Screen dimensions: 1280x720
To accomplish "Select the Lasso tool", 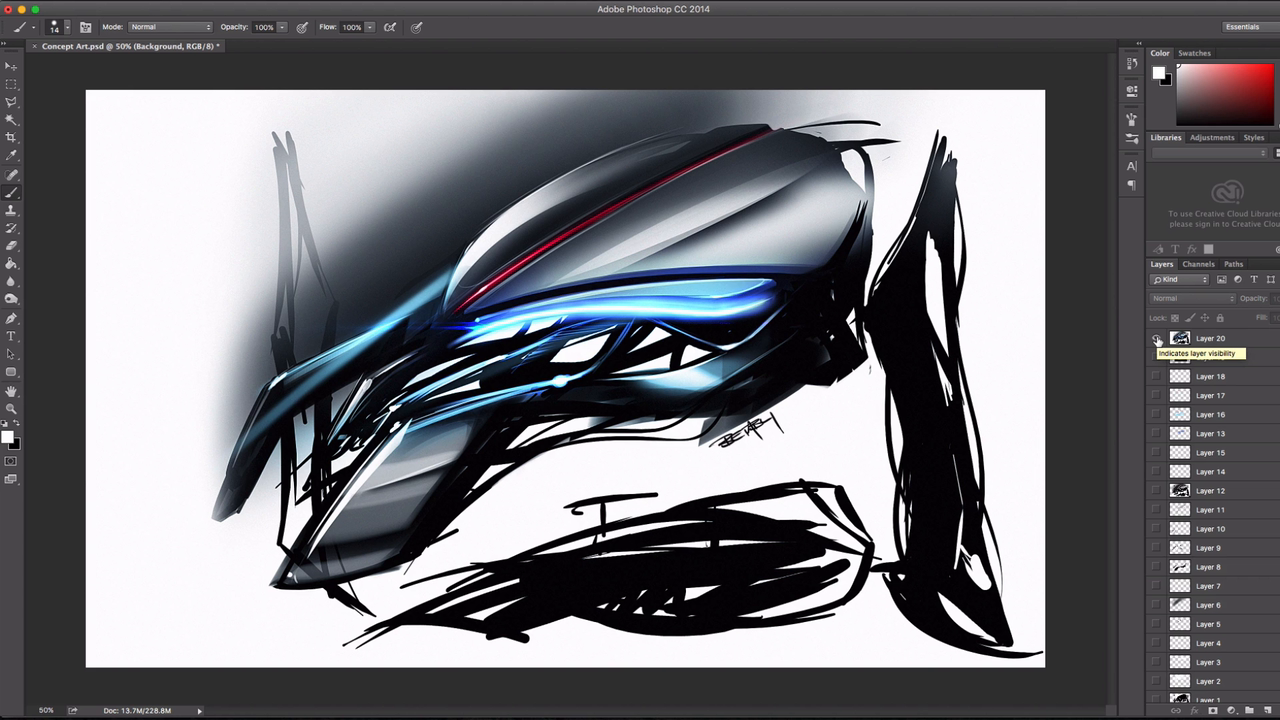I will click(x=11, y=102).
